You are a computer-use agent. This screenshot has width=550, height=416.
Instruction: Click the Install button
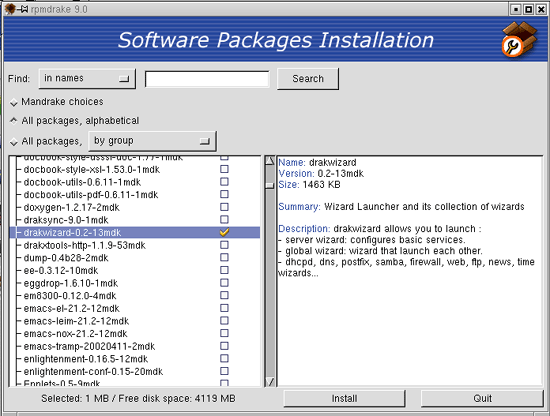pos(344,399)
